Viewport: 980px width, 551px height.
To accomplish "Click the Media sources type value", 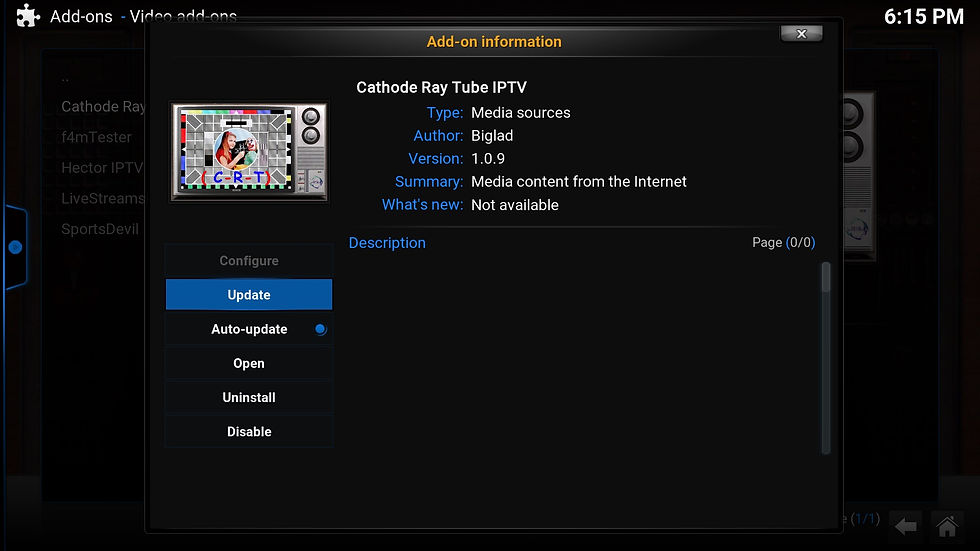I will pos(521,112).
